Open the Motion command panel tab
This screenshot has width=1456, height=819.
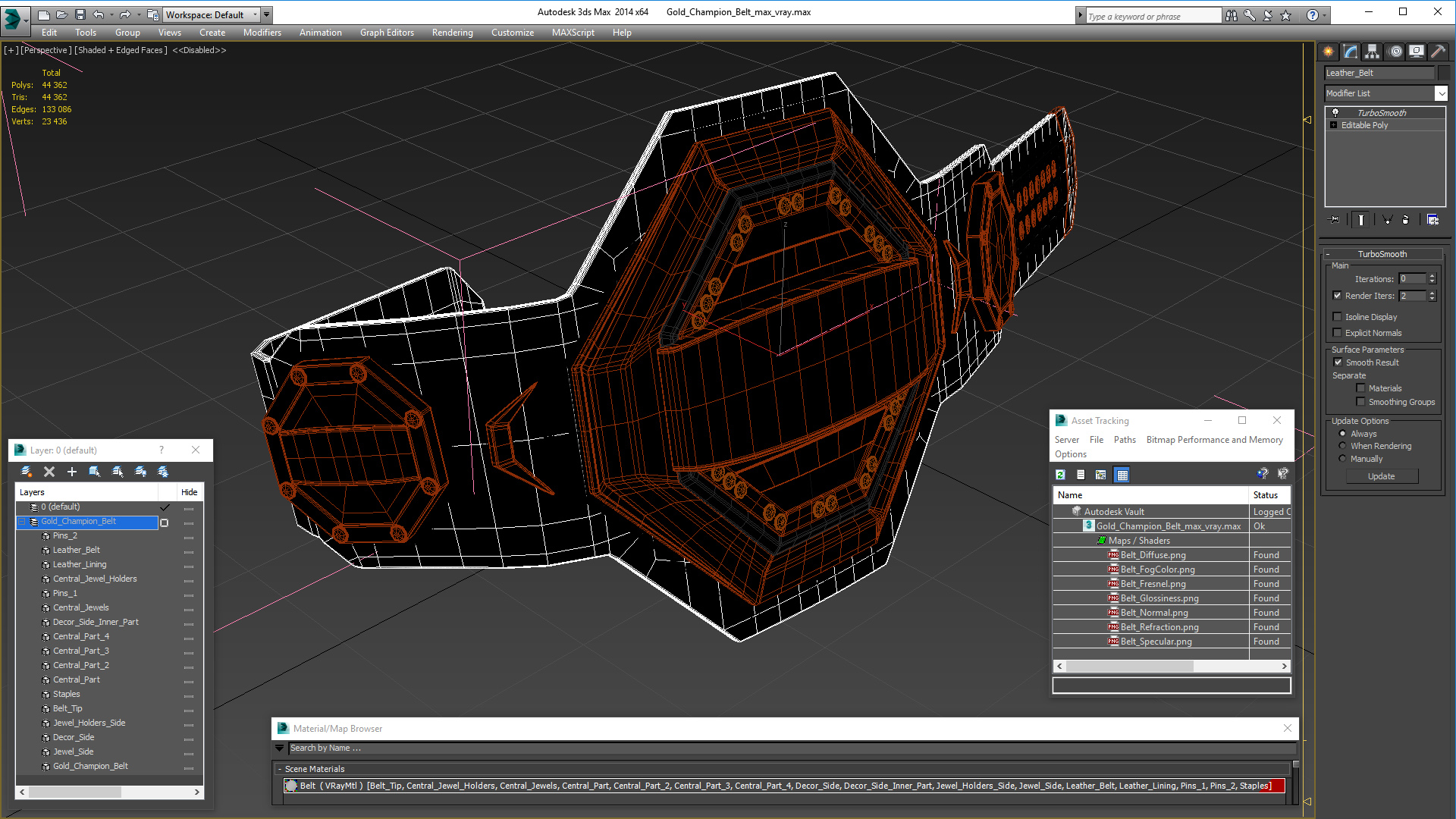[1395, 52]
